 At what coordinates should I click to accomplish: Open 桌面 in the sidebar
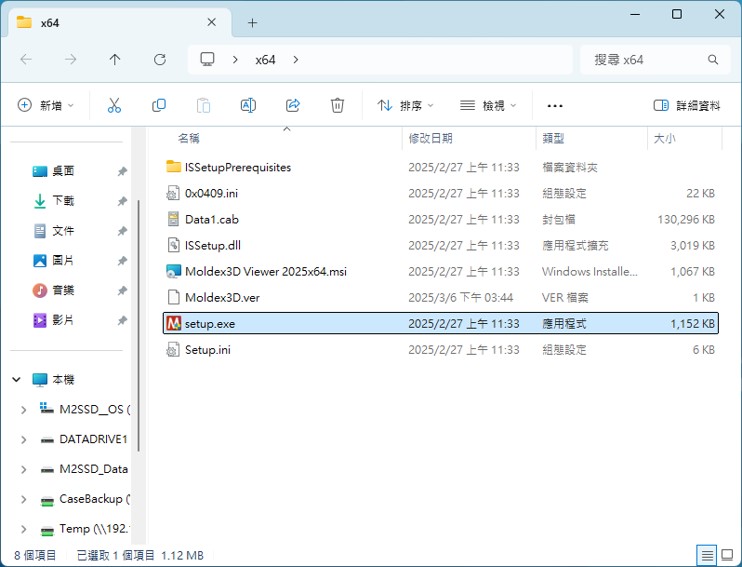point(63,171)
